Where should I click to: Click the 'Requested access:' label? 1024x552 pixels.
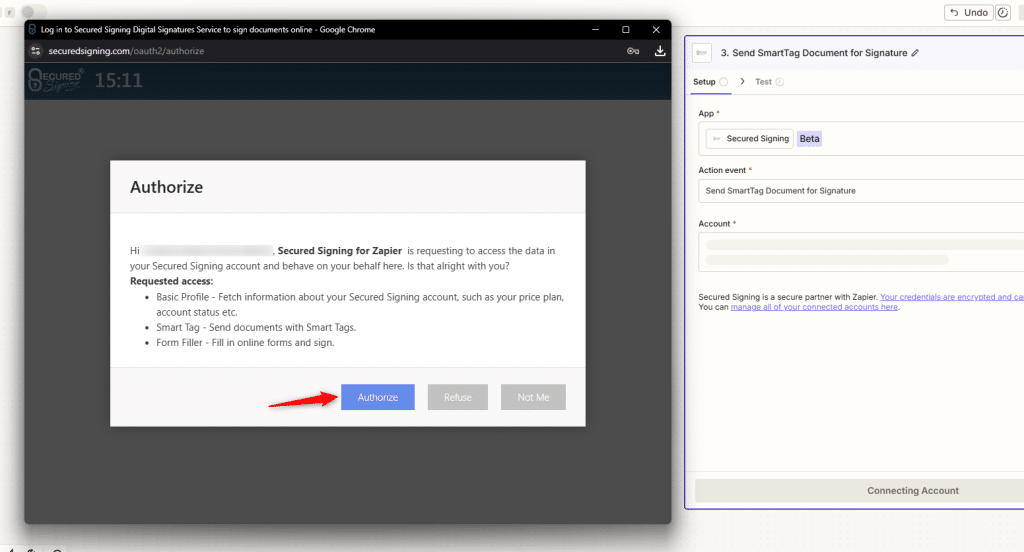[x=171, y=282]
